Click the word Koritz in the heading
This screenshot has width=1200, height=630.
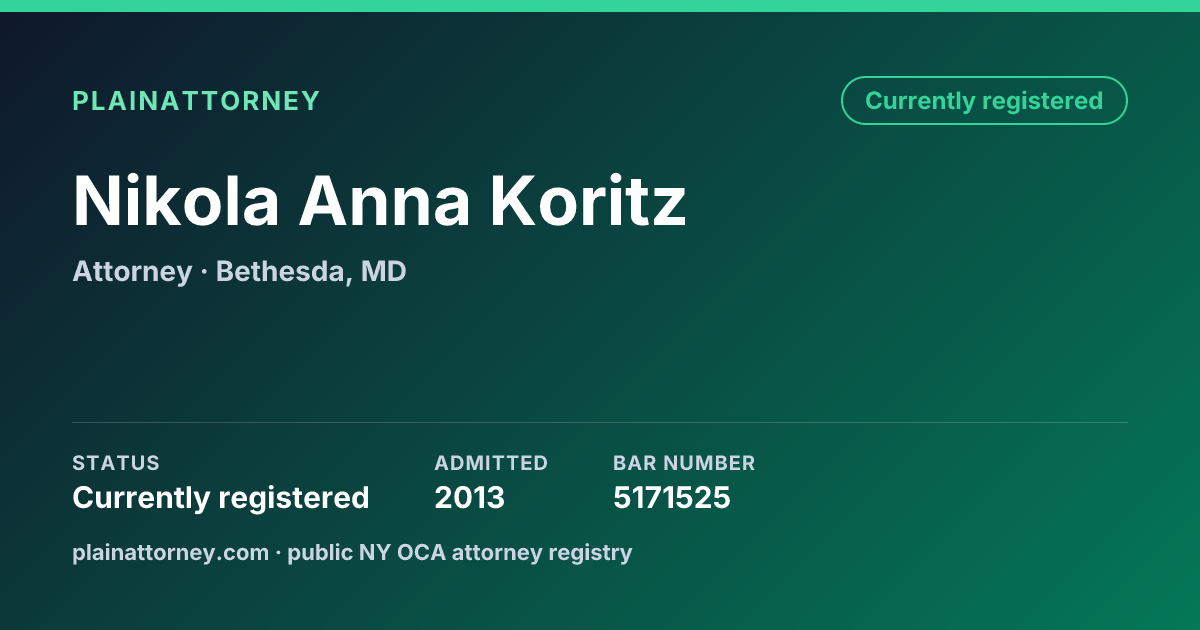588,201
